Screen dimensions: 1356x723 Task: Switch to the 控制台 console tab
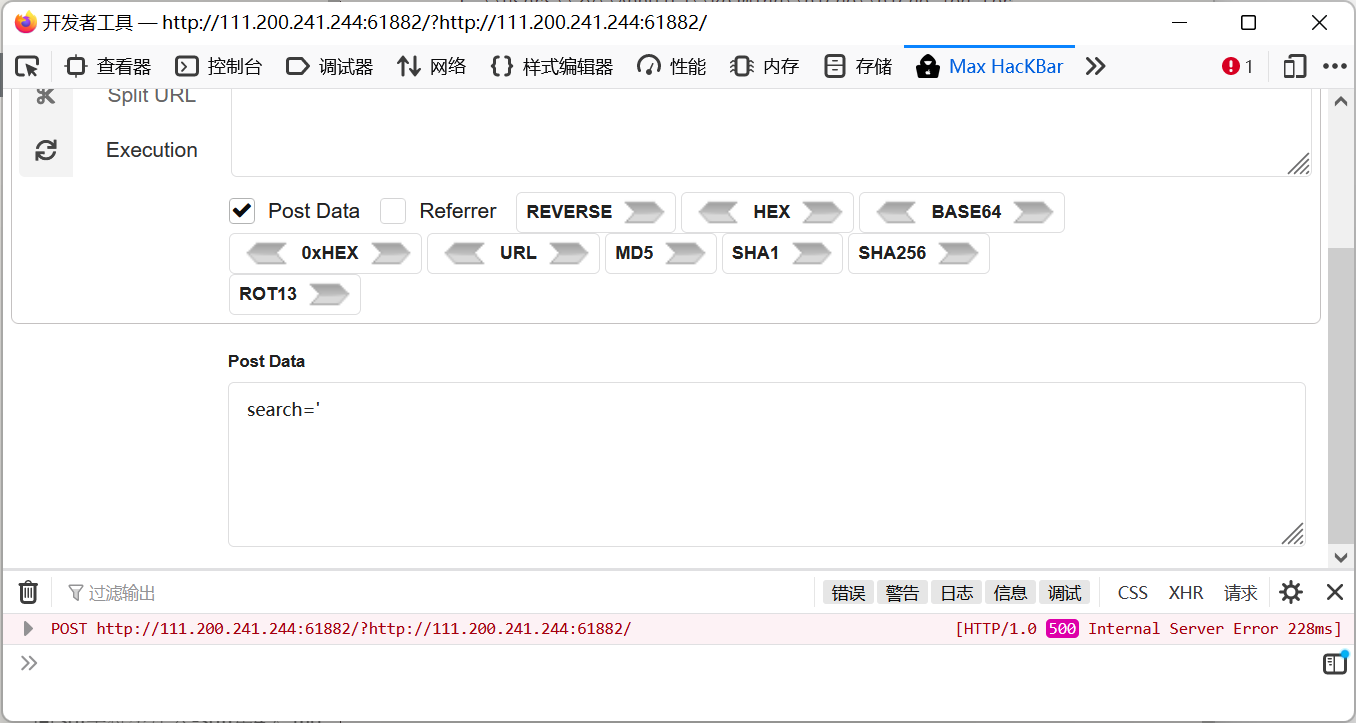[x=219, y=67]
